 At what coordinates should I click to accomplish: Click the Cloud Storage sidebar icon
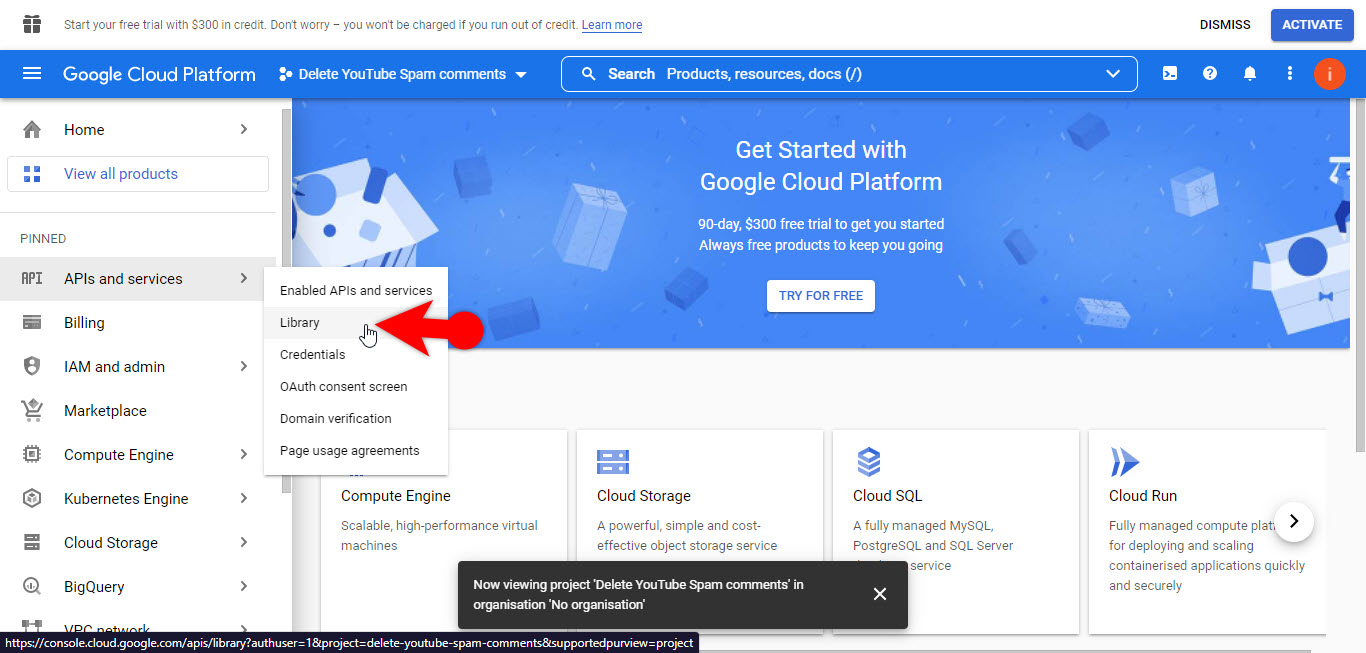(32, 543)
